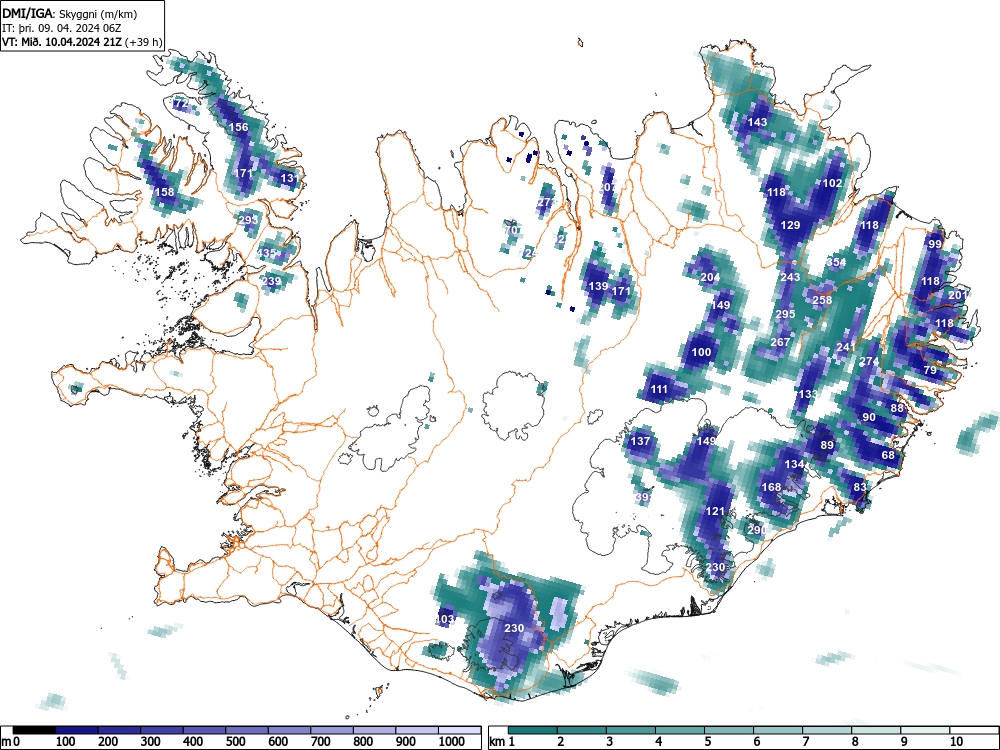This screenshot has width=1000, height=750.
Task: Click the map value 241
Action: coord(846,347)
